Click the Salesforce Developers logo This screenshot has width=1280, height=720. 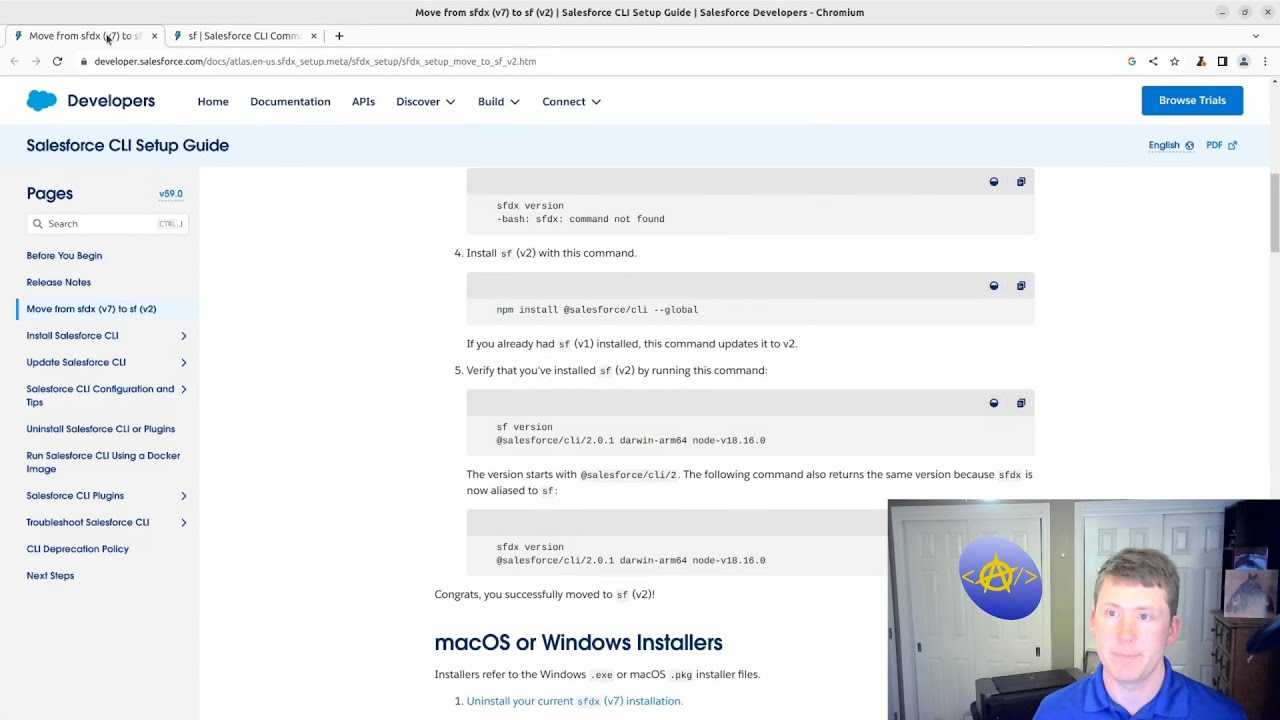(91, 101)
